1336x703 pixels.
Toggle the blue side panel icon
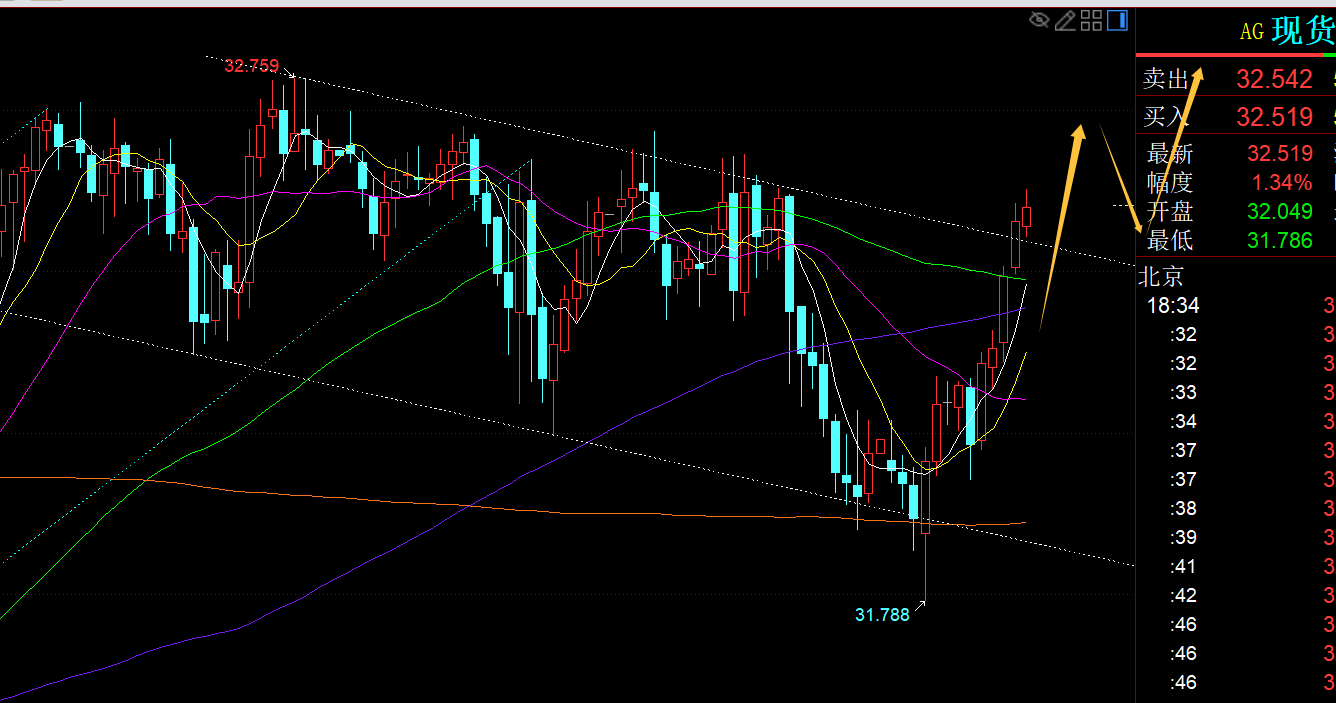tap(1118, 19)
